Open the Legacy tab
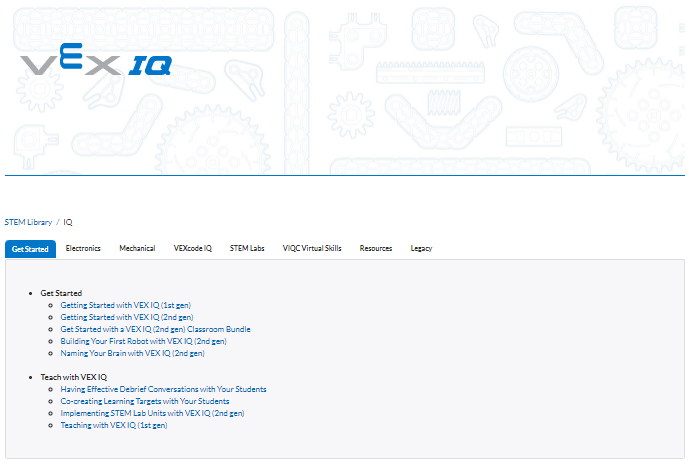The height and width of the screenshot is (476, 689). 421,248
